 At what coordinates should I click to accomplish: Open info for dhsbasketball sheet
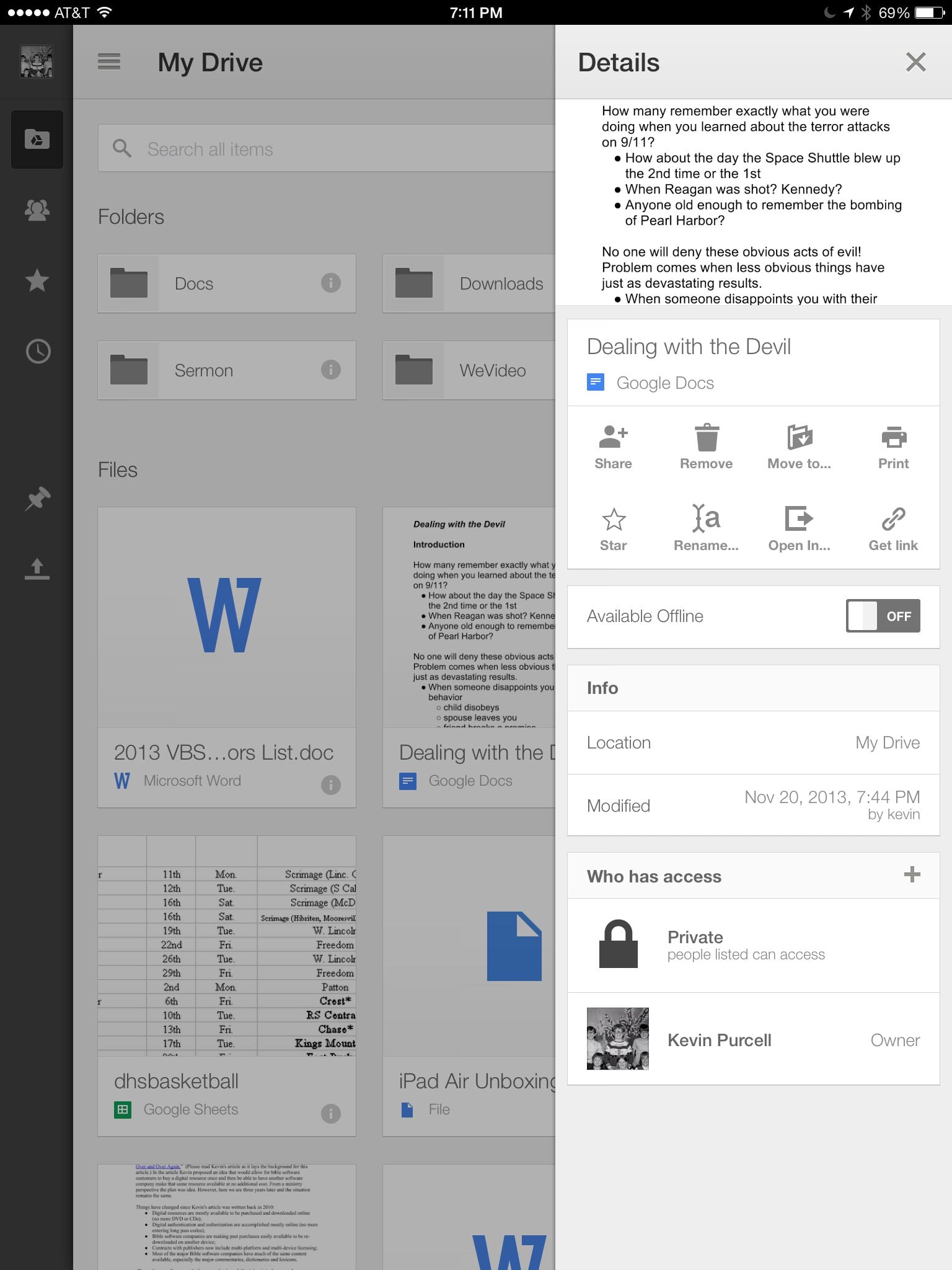(x=330, y=1113)
